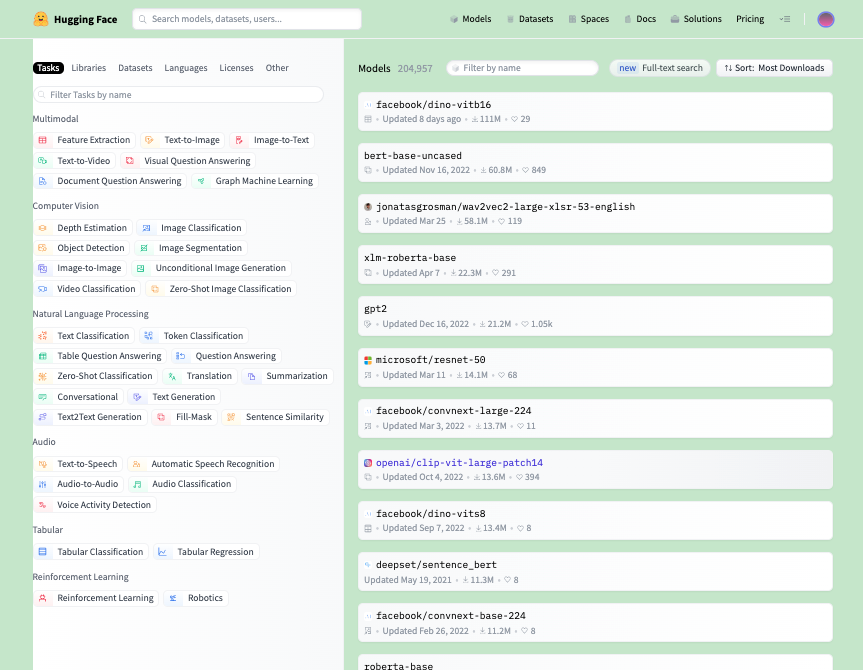
Task: Click the models Filter by name field
Action: (522, 68)
